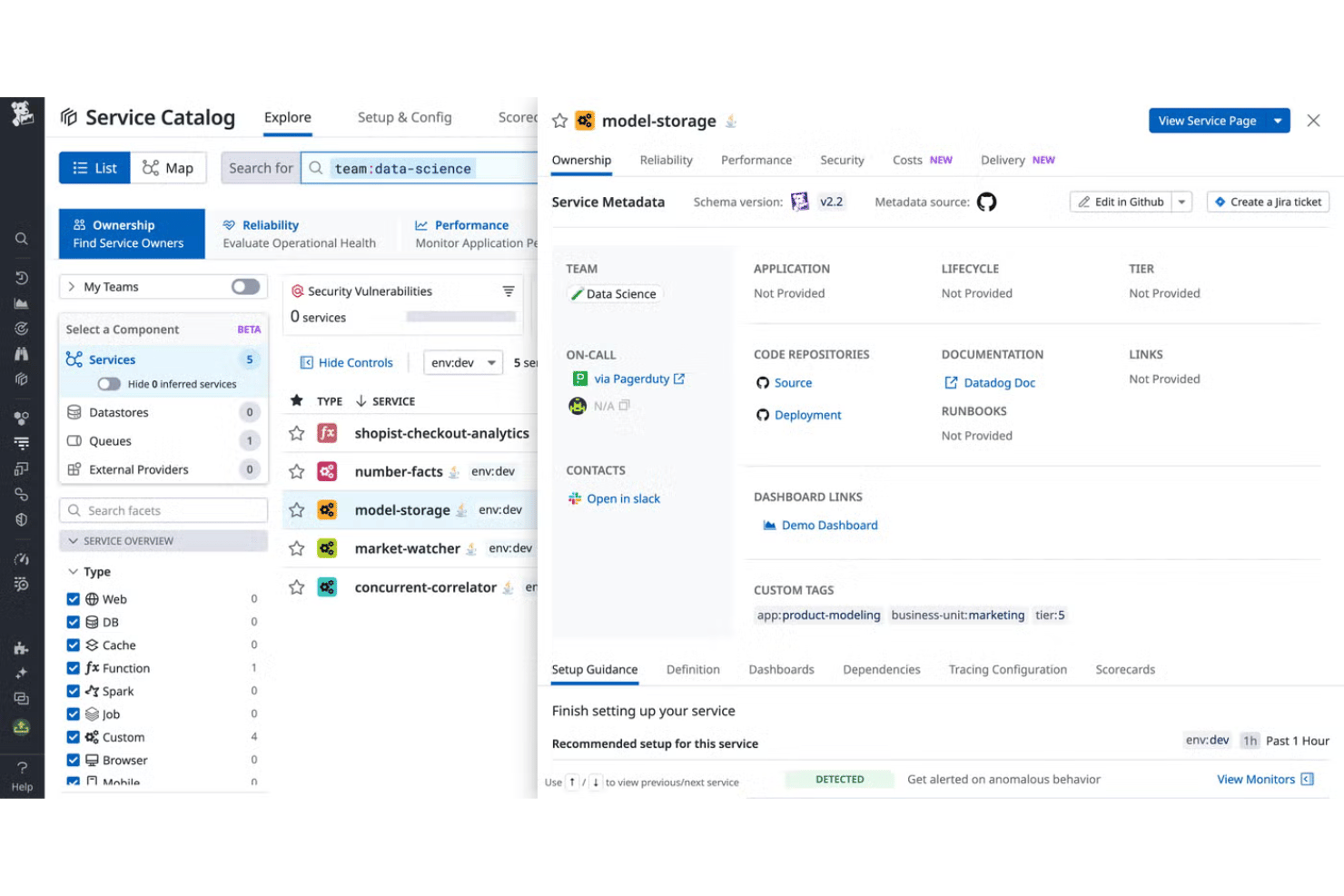This screenshot has height=896, width=1344.
Task: Uncheck the Function type checkbox
Action: [x=74, y=668]
